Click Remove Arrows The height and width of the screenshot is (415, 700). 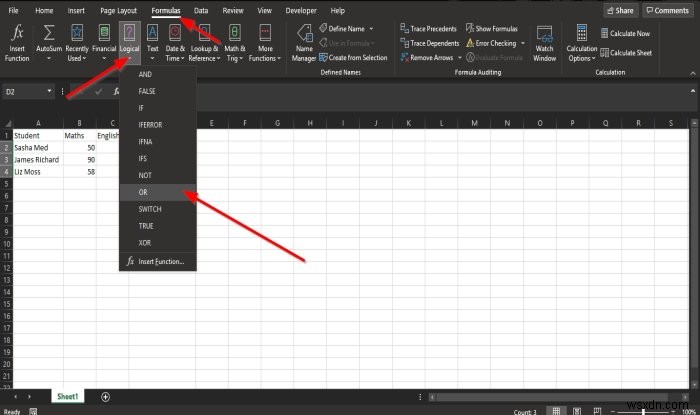tap(427, 58)
